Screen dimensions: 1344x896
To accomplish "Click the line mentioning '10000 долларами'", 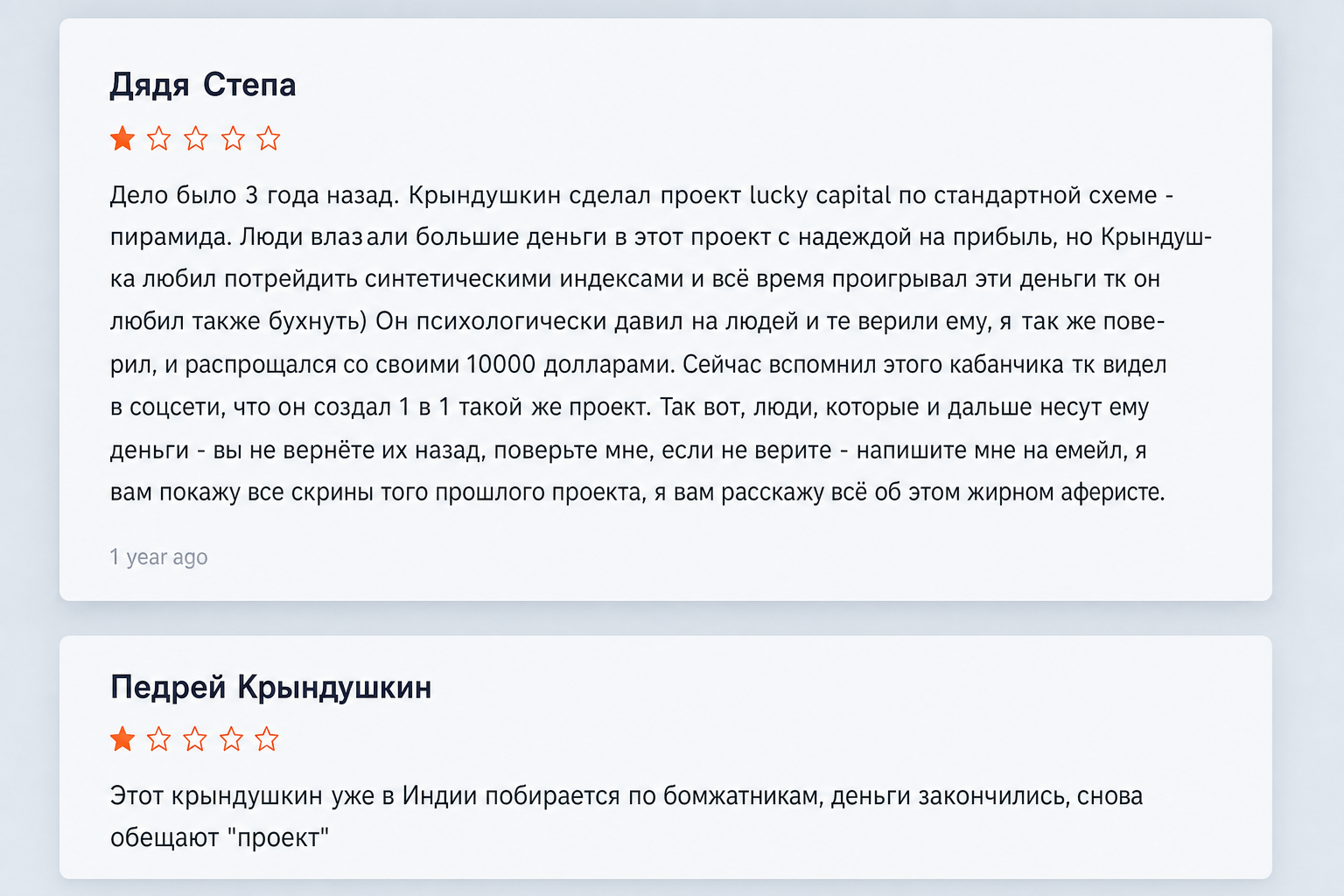I will pos(639,365).
